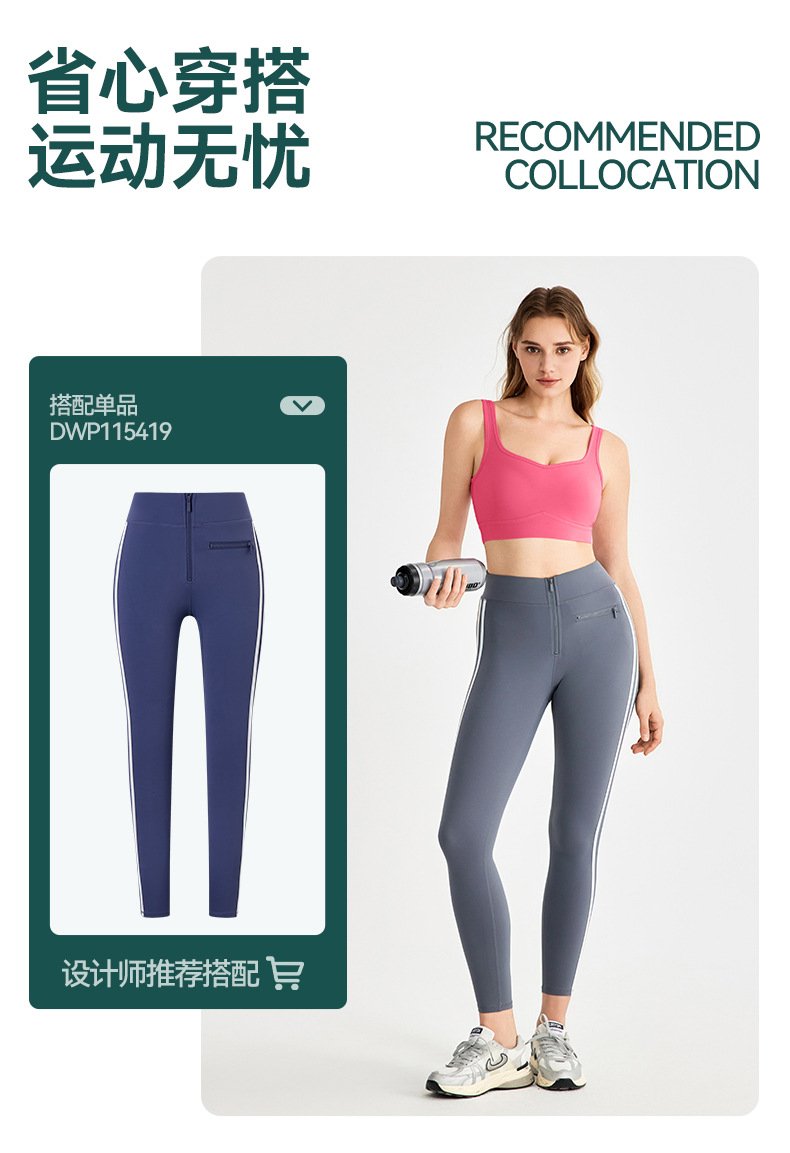Viewport: 790px width, 1153px height.
Task: Click the shopping cart icon
Action: pyautogui.click(x=285, y=973)
